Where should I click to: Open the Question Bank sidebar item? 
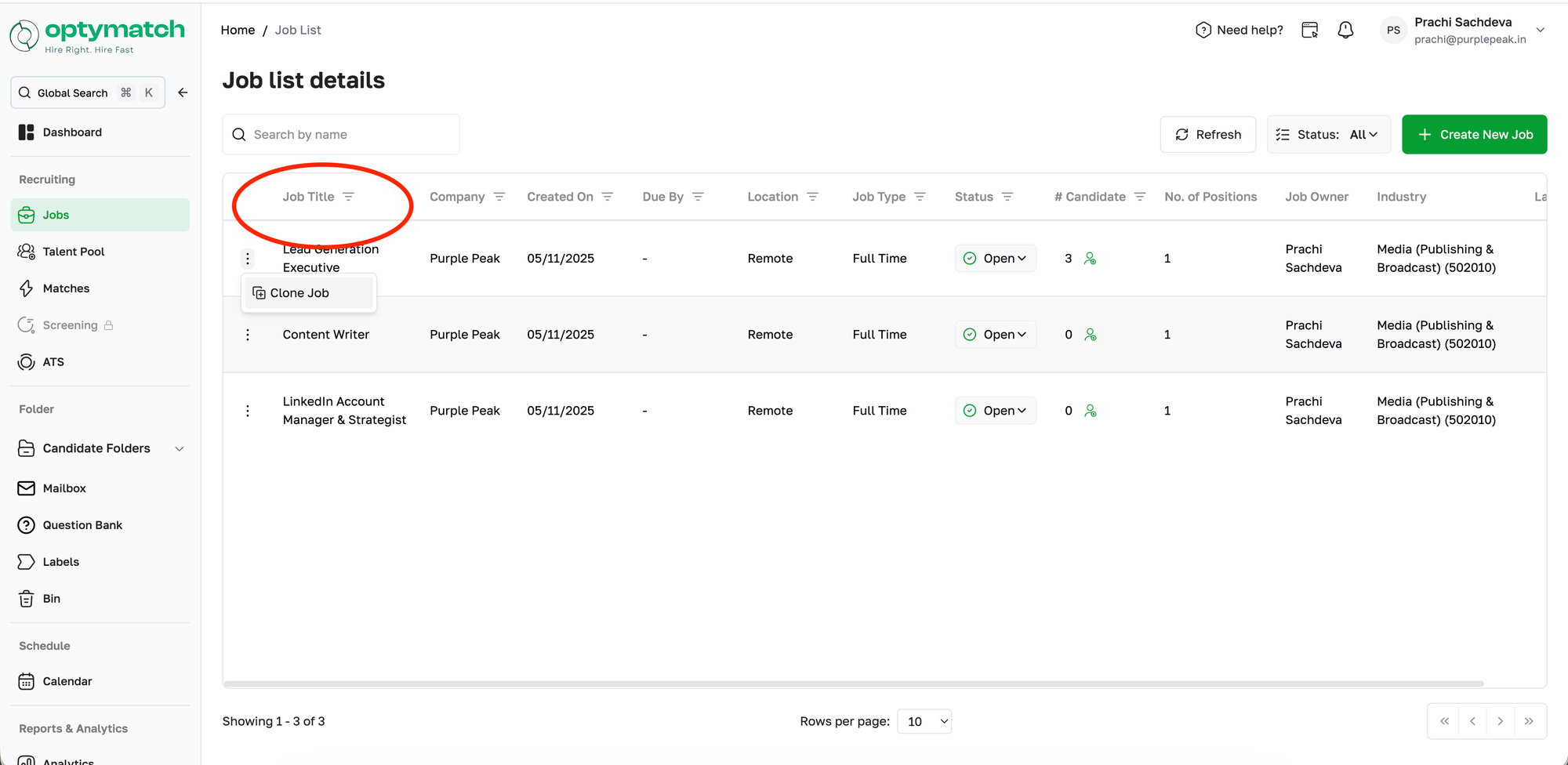pyautogui.click(x=82, y=525)
